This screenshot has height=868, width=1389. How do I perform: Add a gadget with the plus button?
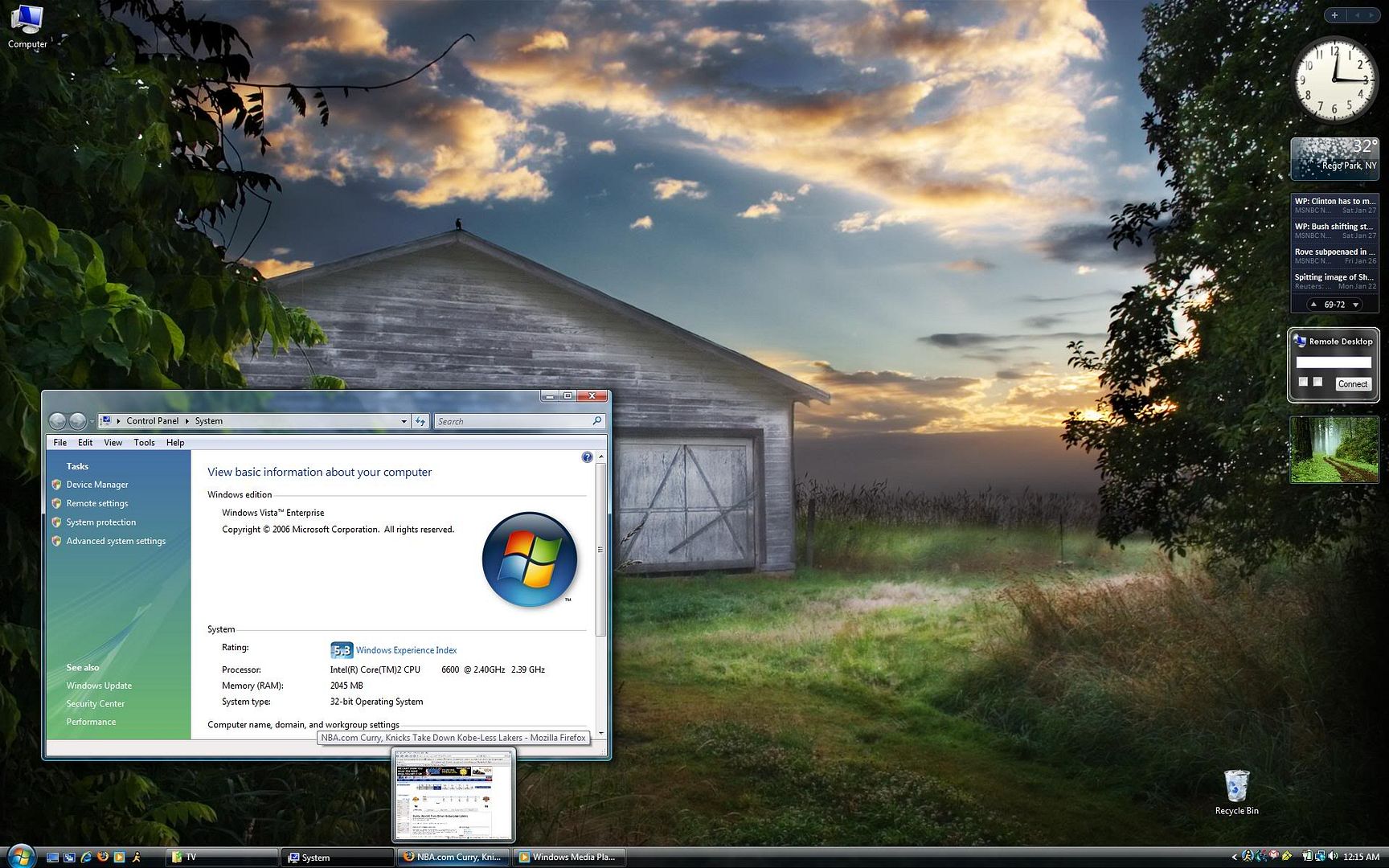[x=1334, y=15]
